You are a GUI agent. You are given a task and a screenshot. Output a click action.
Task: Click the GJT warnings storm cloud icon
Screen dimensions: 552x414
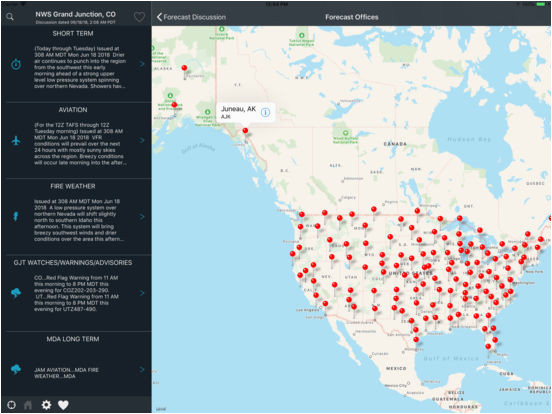[x=16, y=293]
